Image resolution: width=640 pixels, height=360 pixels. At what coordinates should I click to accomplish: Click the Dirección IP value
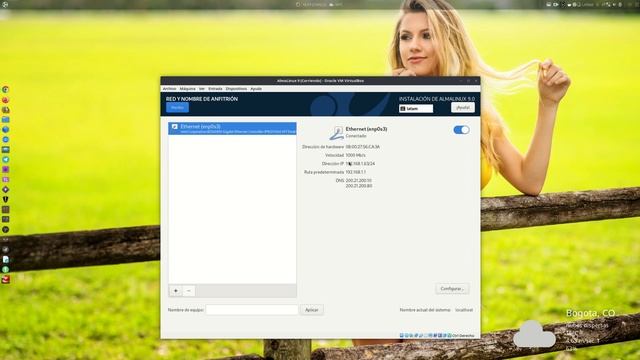360,164
